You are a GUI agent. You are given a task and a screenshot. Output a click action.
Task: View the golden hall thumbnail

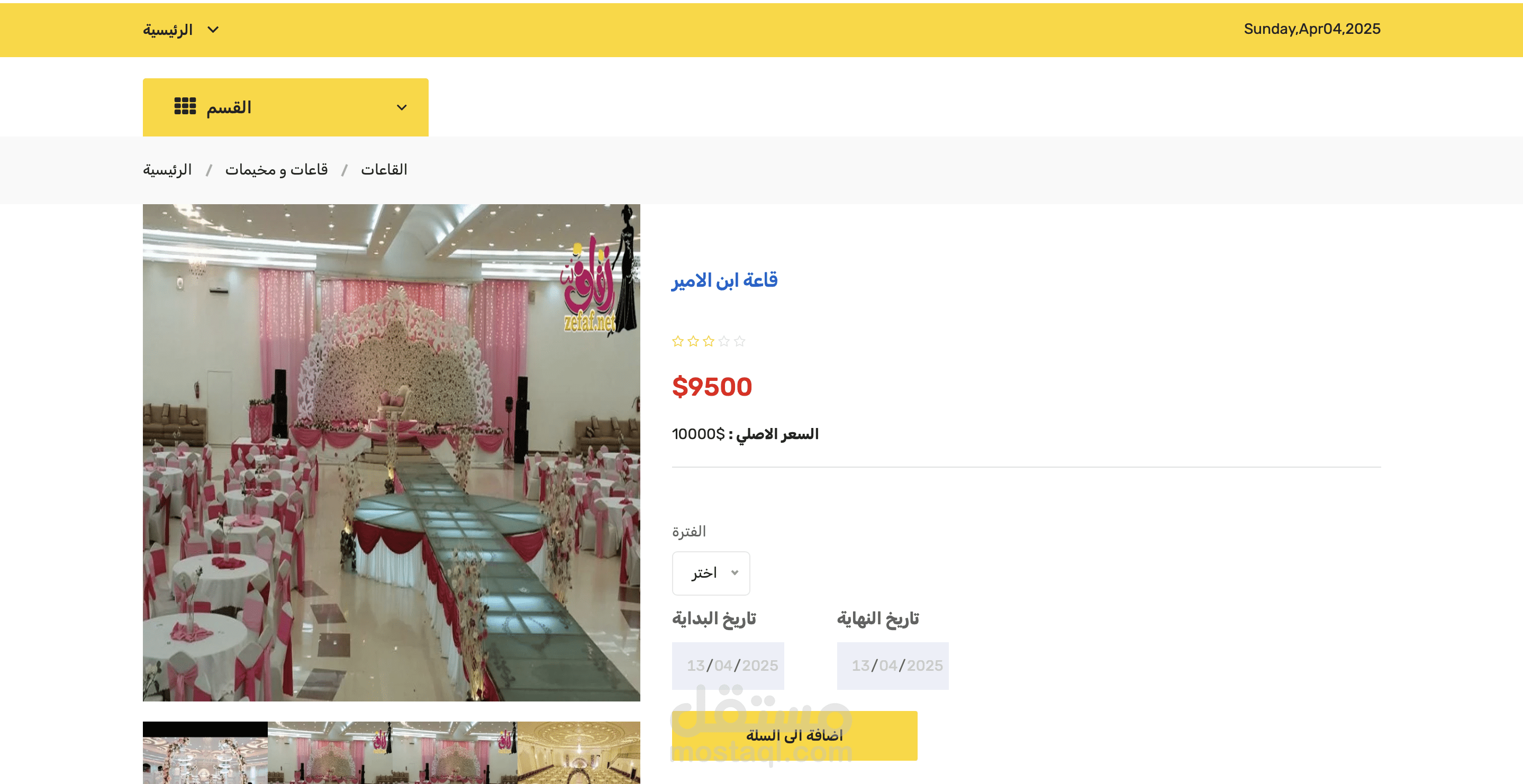click(x=578, y=753)
